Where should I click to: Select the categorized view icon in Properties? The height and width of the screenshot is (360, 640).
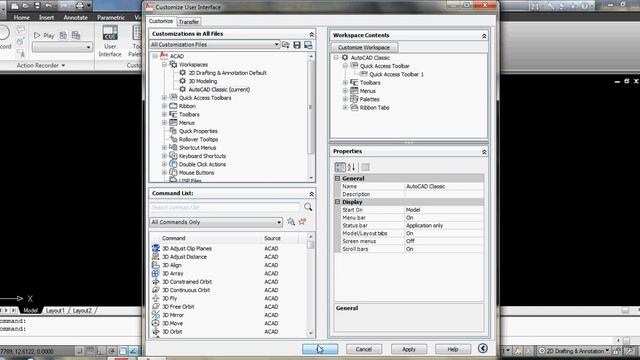pyautogui.click(x=340, y=167)
